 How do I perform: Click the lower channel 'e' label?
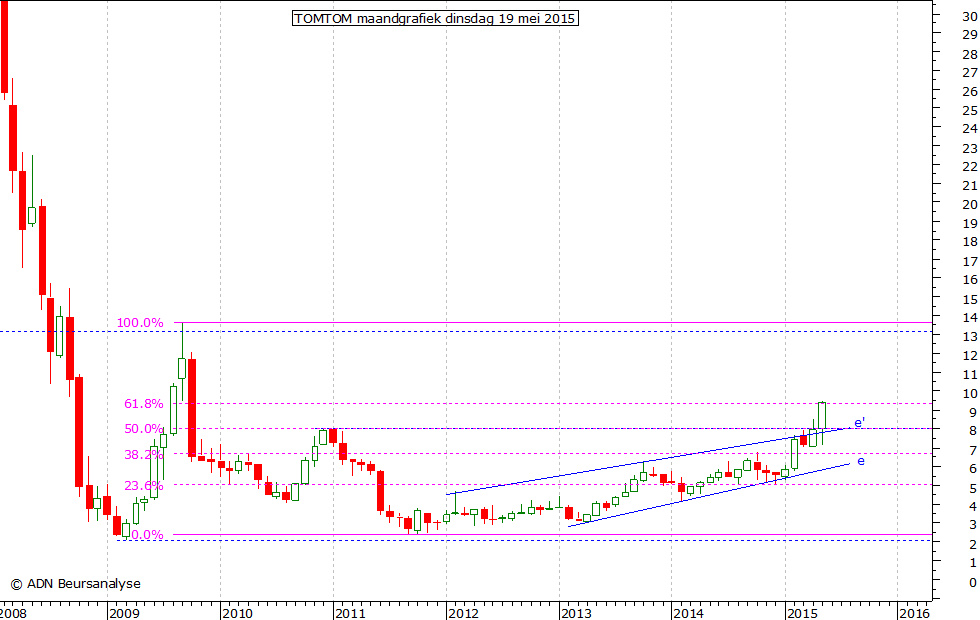pos(861,461)
